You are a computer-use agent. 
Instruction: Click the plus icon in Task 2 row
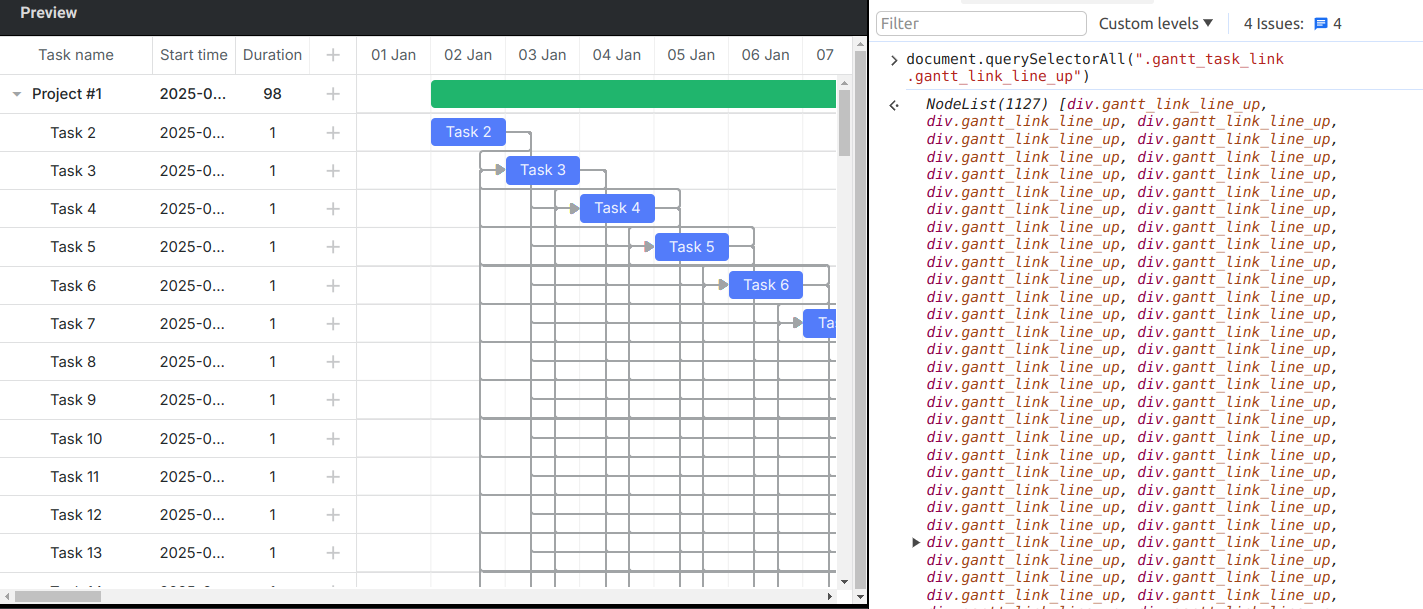(x=333, y=133)
